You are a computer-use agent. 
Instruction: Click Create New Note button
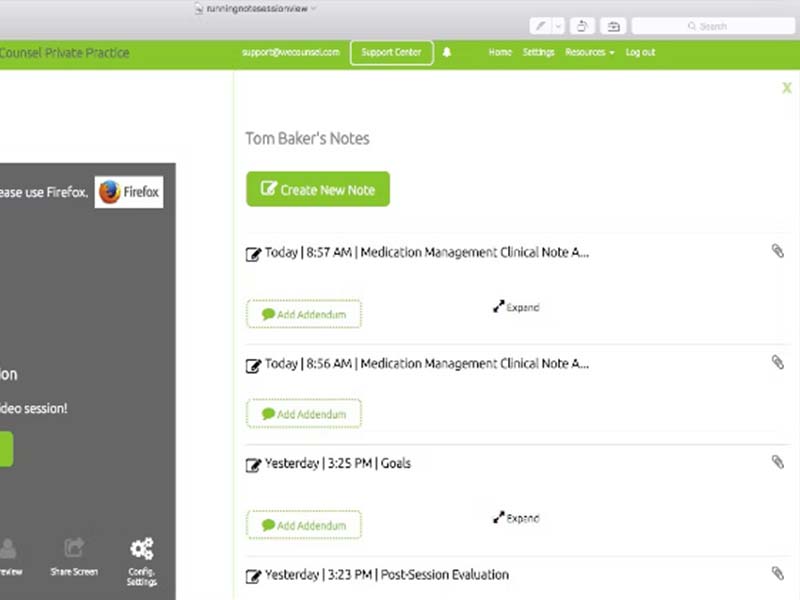[318, 189]
